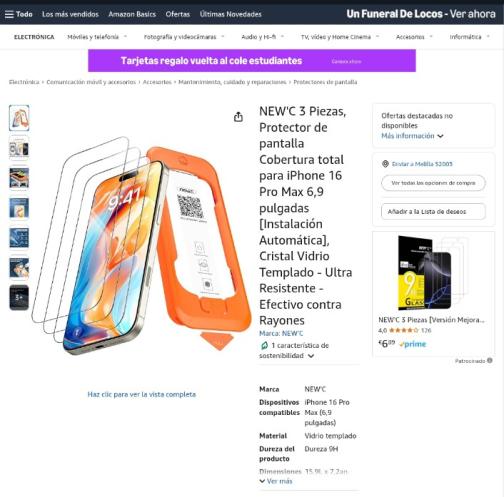Viewport: 504px width, 497px height.
Task: Select the first product thumbnail
Action: (x=19, y=118)
